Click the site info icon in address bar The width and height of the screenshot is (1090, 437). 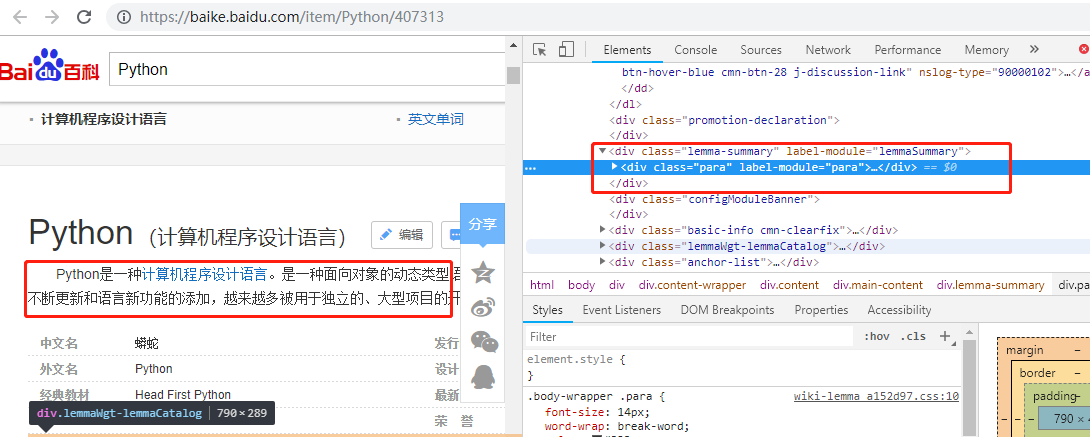(x=124, y=17)
